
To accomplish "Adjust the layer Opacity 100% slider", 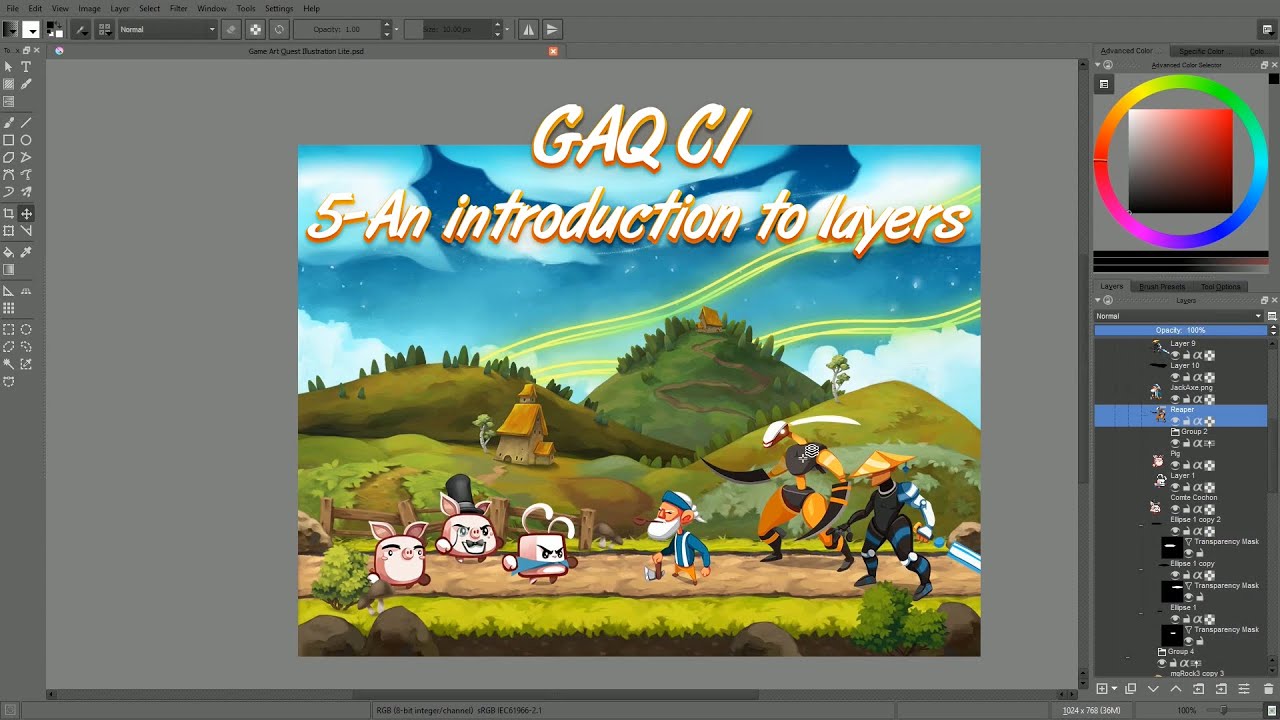I will tap(1180, 330).
